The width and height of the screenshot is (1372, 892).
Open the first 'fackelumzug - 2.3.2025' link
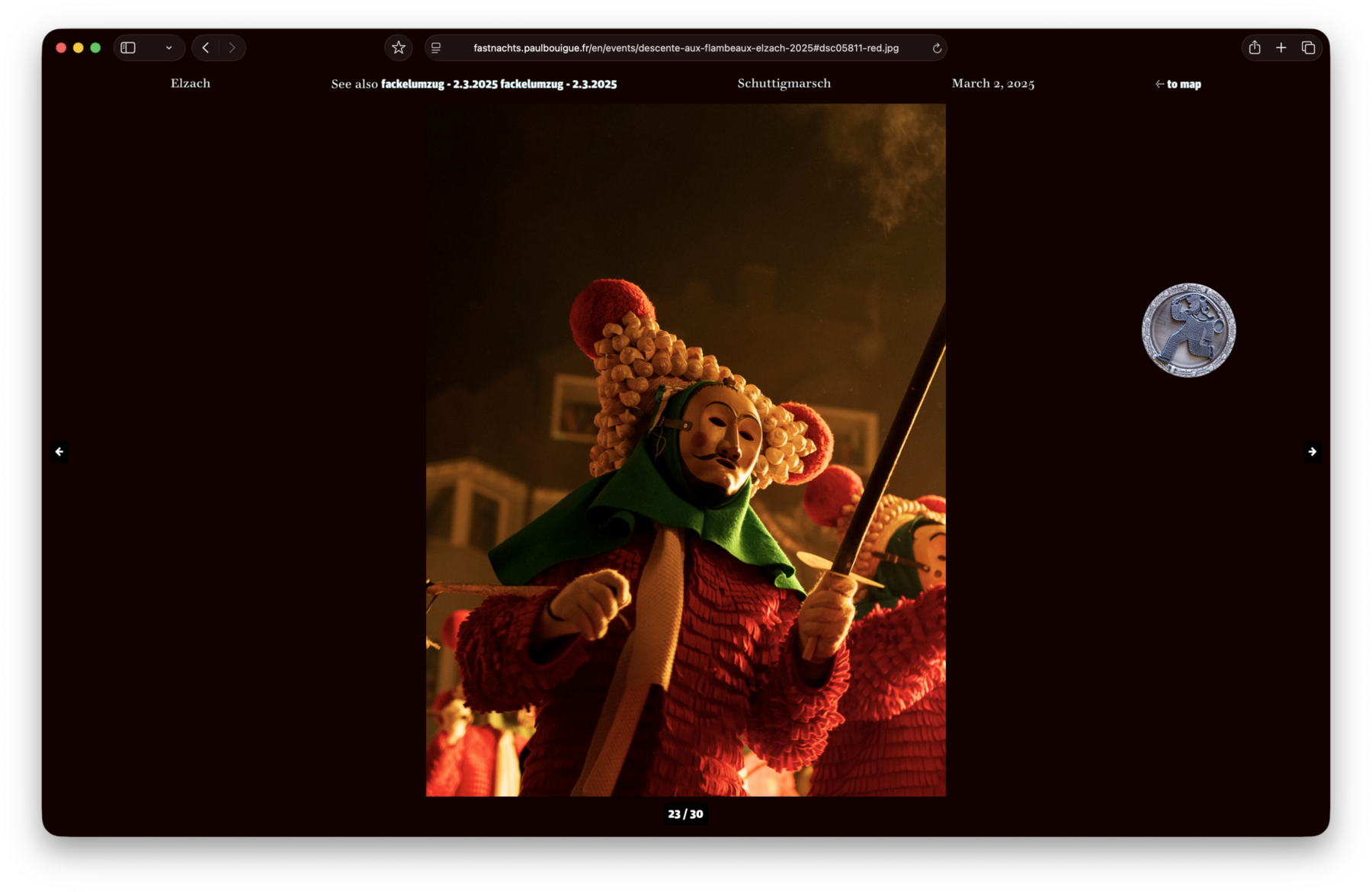[x=439, y=85]
